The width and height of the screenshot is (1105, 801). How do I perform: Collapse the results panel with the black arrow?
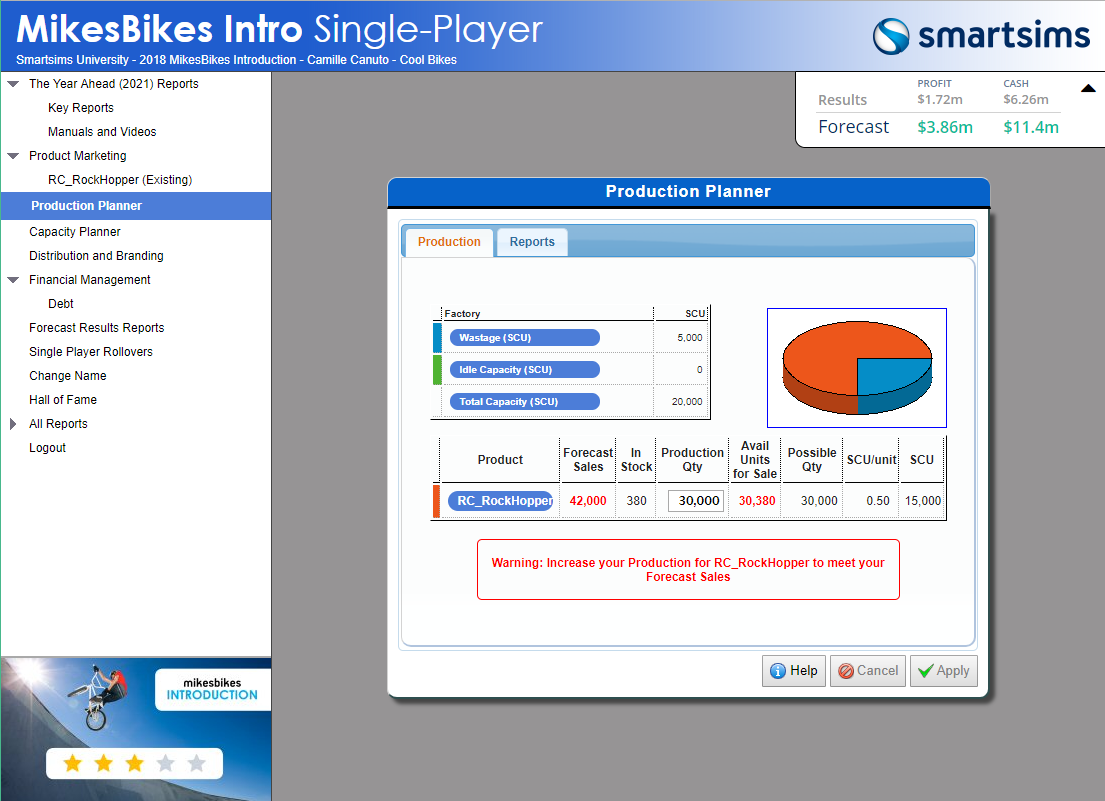[1088, 89]
